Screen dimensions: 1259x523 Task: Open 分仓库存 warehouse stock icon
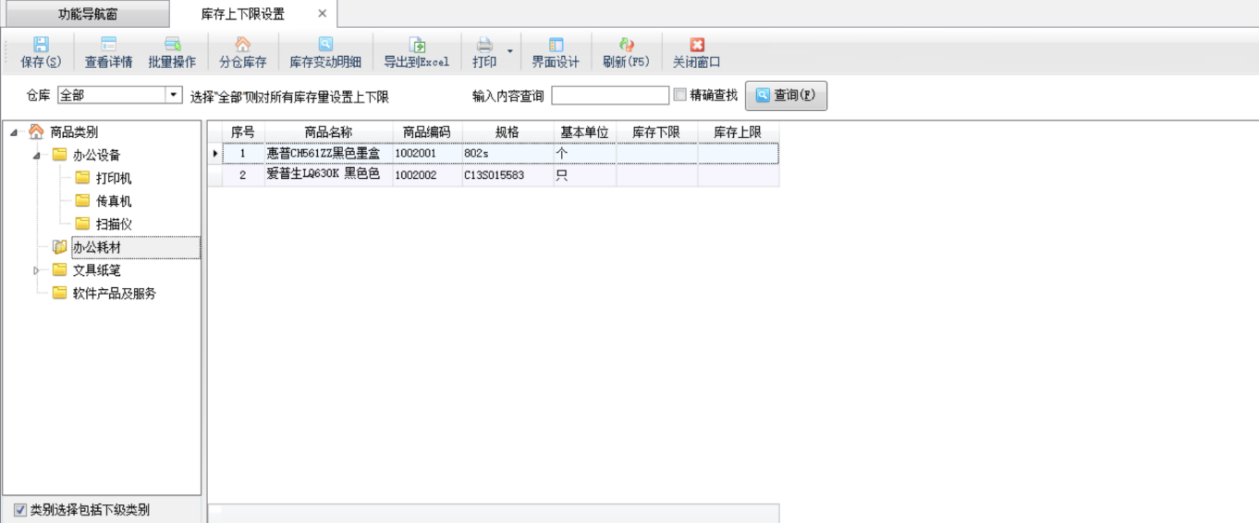coord(242,45)
